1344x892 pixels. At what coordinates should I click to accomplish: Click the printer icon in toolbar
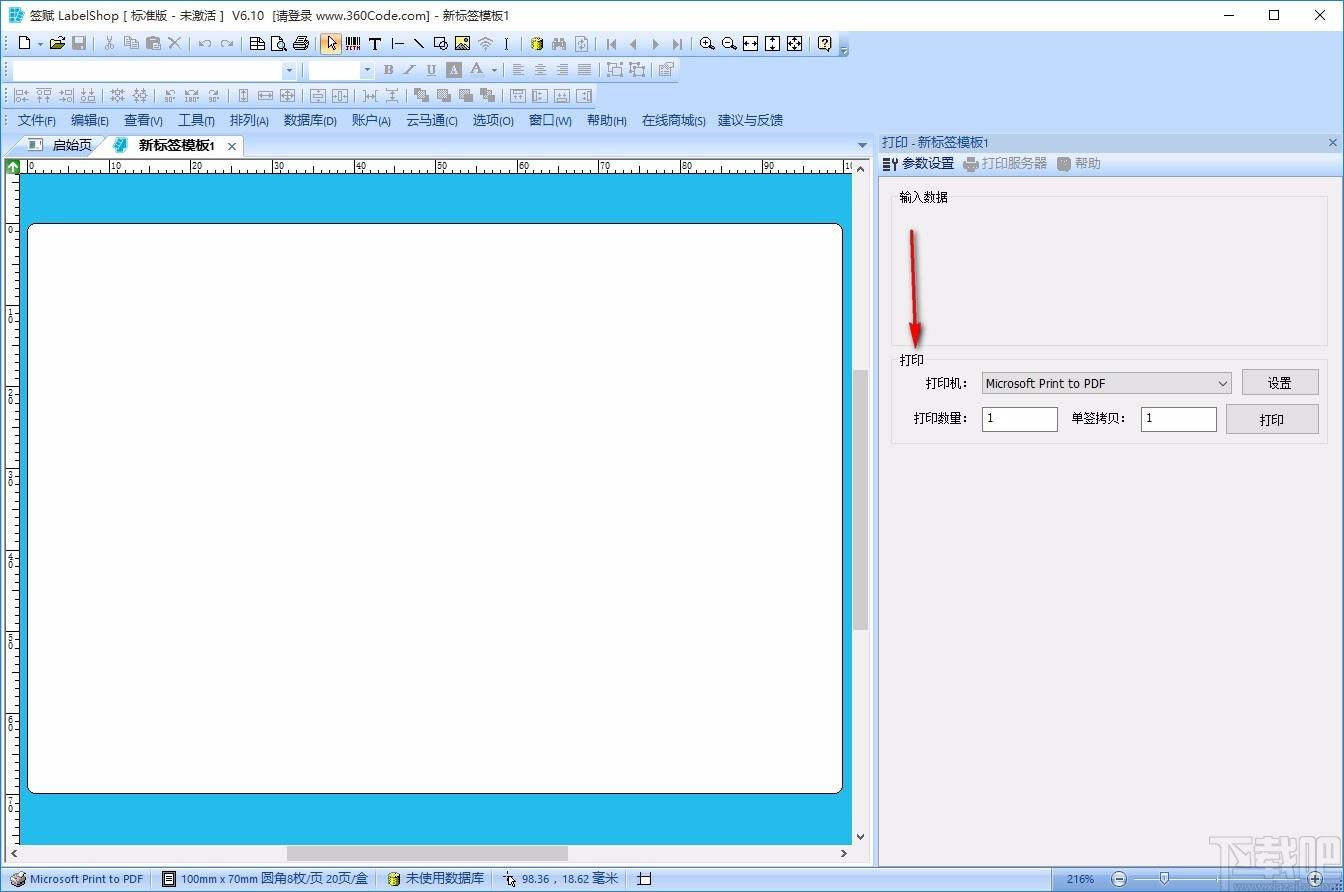pos(300,43)
